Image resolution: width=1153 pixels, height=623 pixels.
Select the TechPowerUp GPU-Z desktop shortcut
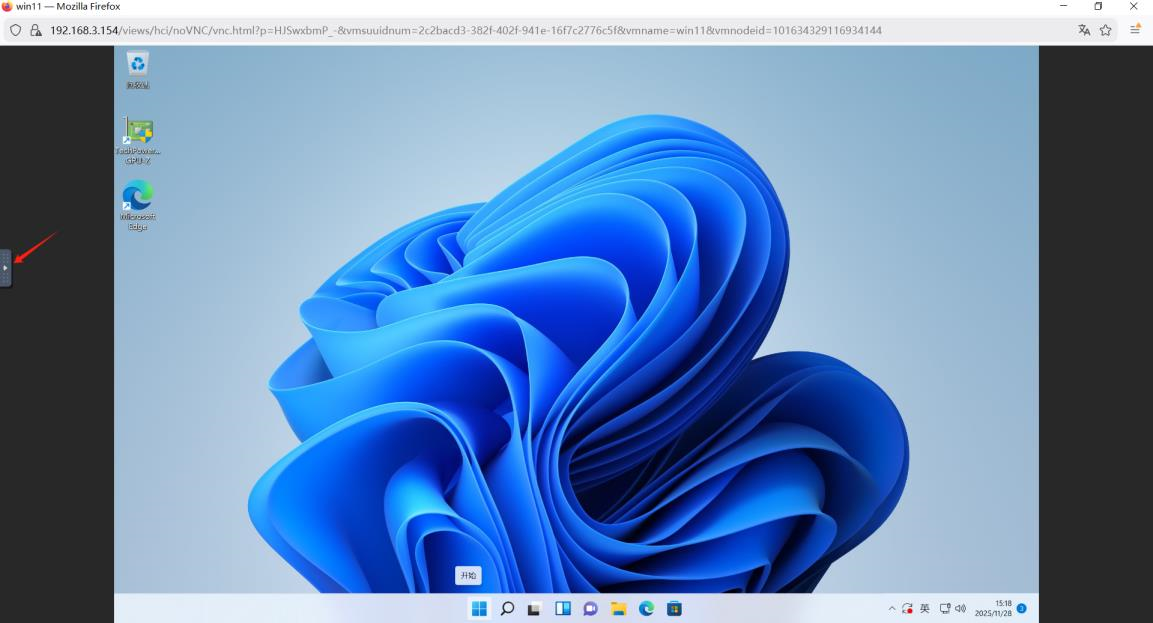click(138, 132)
